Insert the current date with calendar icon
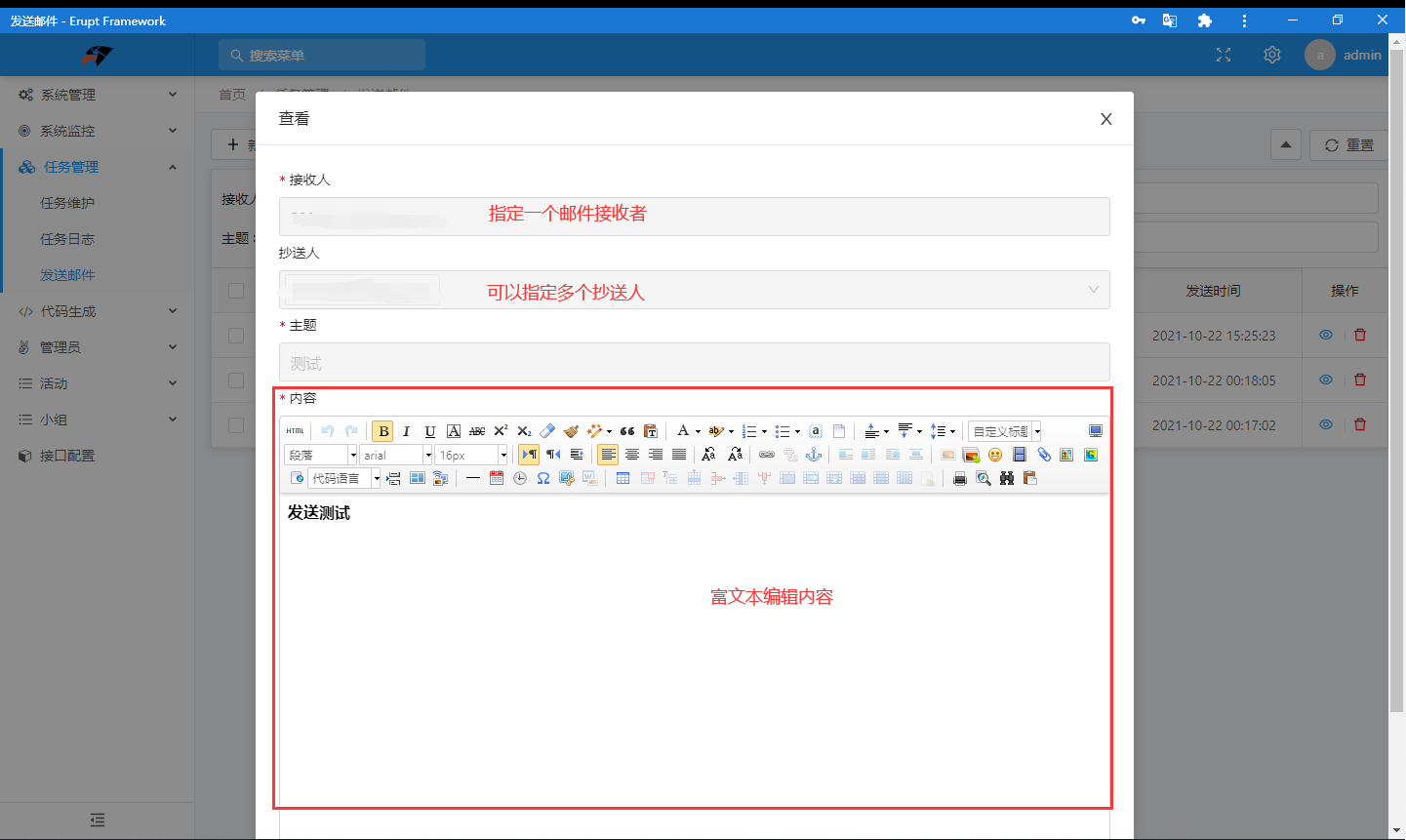The width and height of the screenshot is (1406, 840). pos(497,478)
